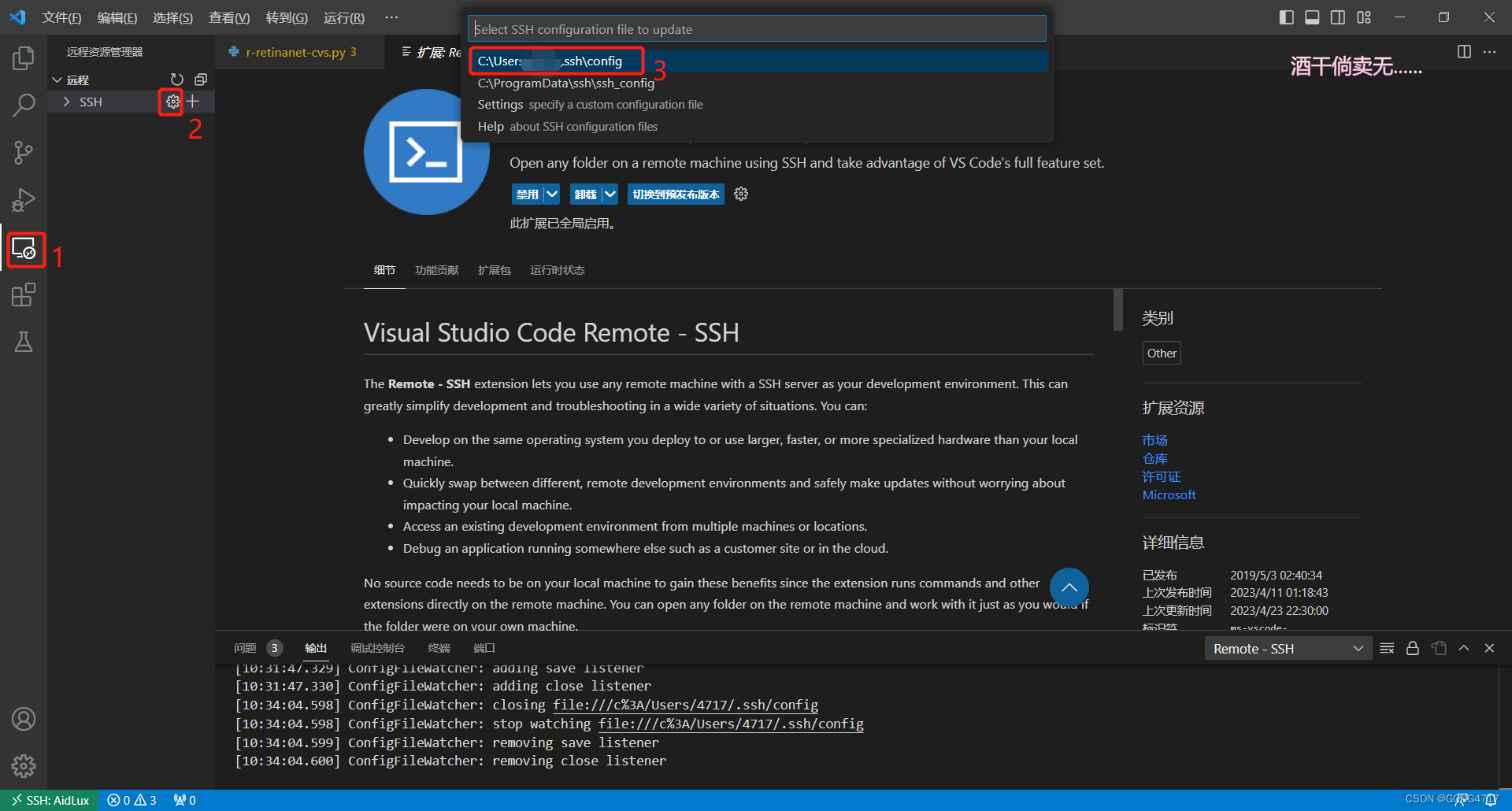Open the Manage gear in activity bar

24,765
